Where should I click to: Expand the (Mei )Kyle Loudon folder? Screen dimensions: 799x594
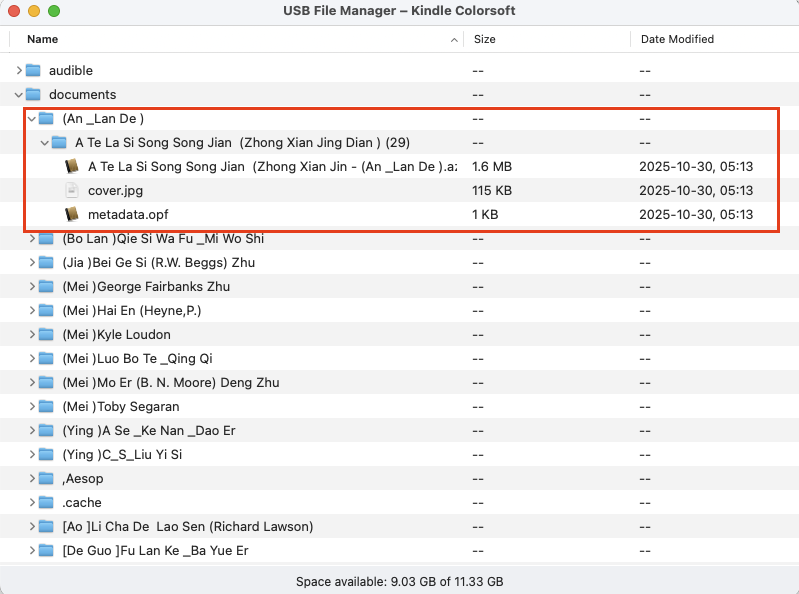click(32, 334)
